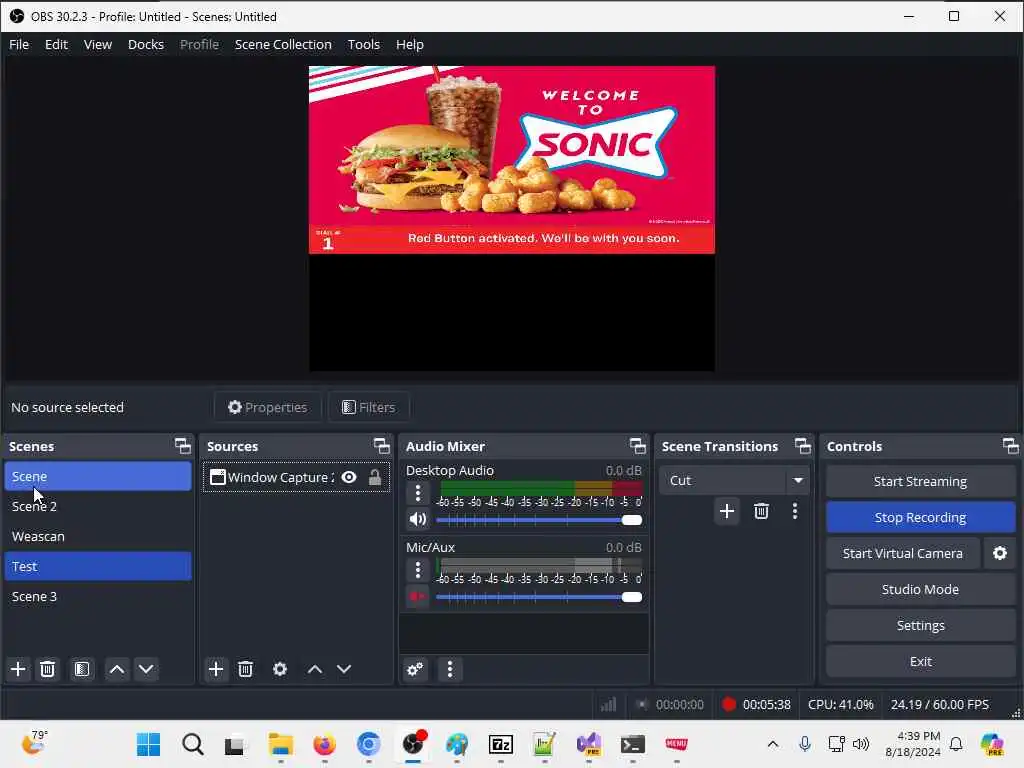Screen dimensions: 1024x768
Task: Click Start Virtual Camera button
Action: point(903,553)
